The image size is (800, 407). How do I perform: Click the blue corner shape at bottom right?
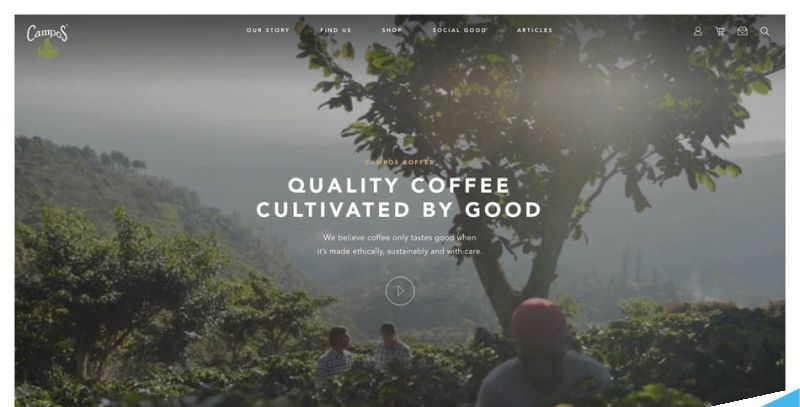tap(783, 399)
